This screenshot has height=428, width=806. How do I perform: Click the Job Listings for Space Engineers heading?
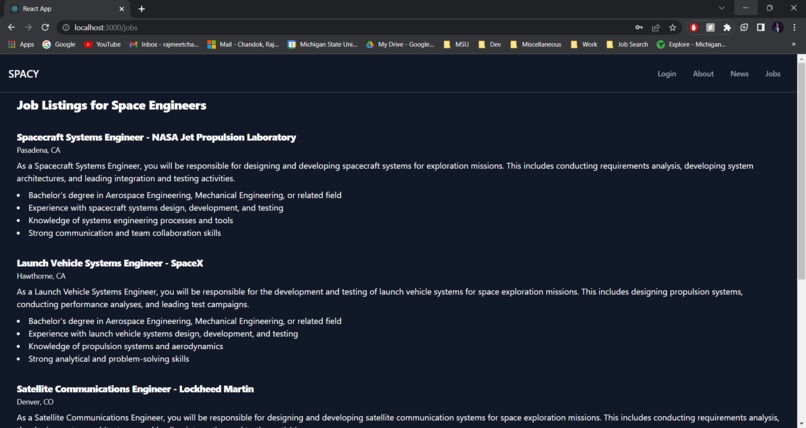(112, 105)
